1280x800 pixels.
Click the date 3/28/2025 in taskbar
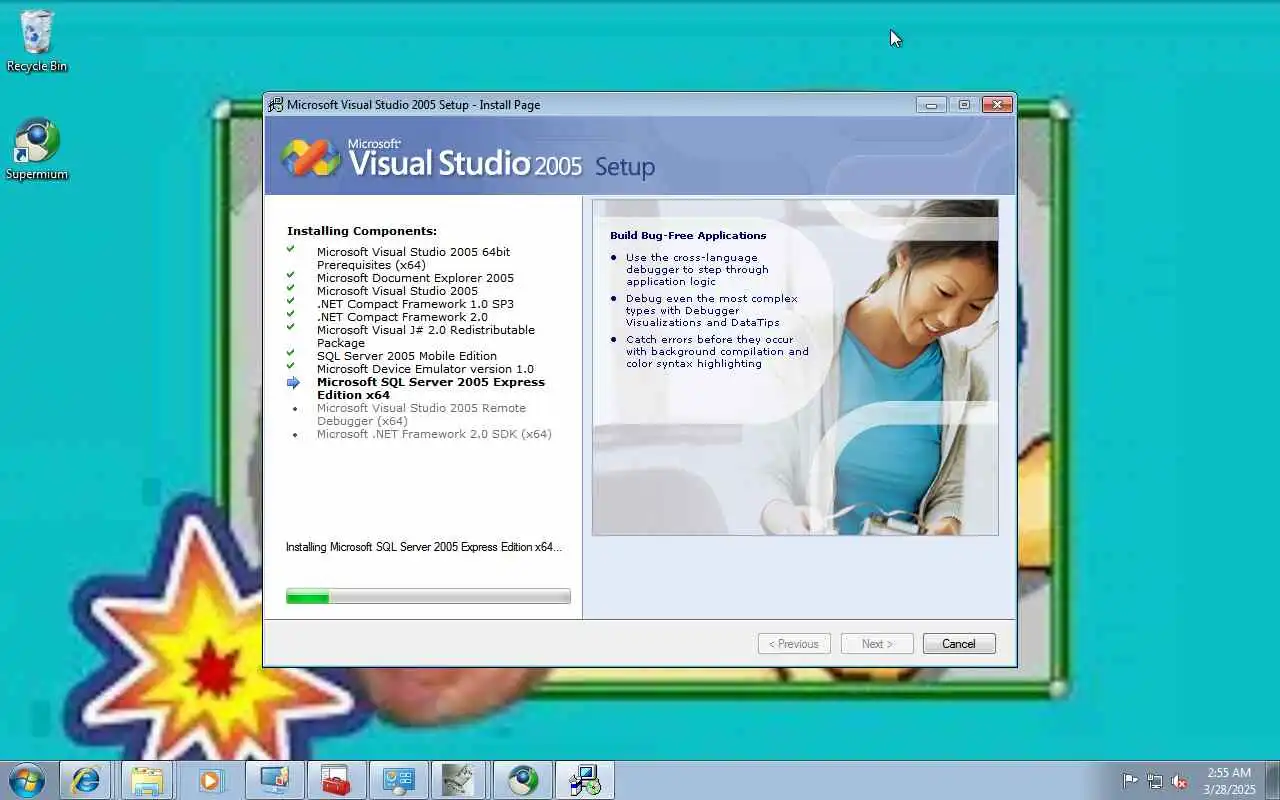coord(1229,790)
